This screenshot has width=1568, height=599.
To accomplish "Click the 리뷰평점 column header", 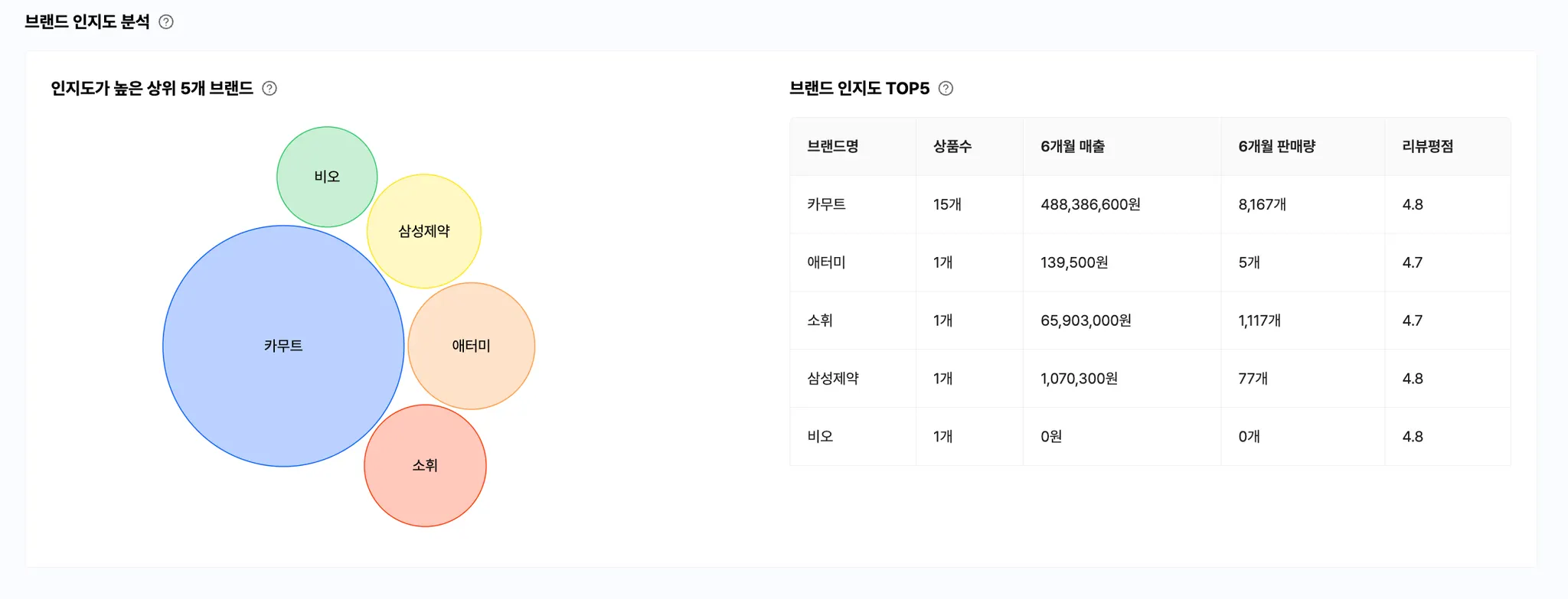I will [x=1427, y=146].
